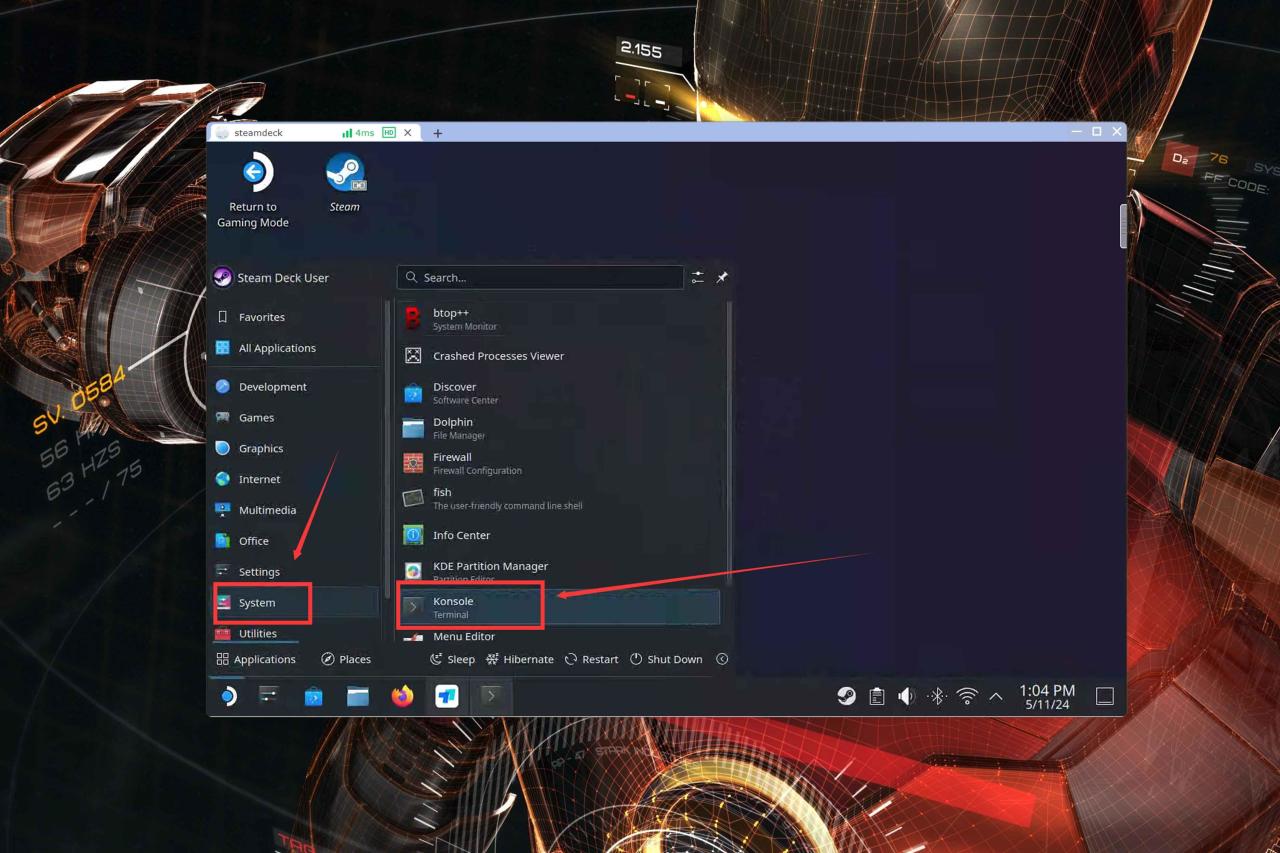Click the volume speaker tray icon
This screenshot has width=1280, height=853.
[x=907, y=696]
